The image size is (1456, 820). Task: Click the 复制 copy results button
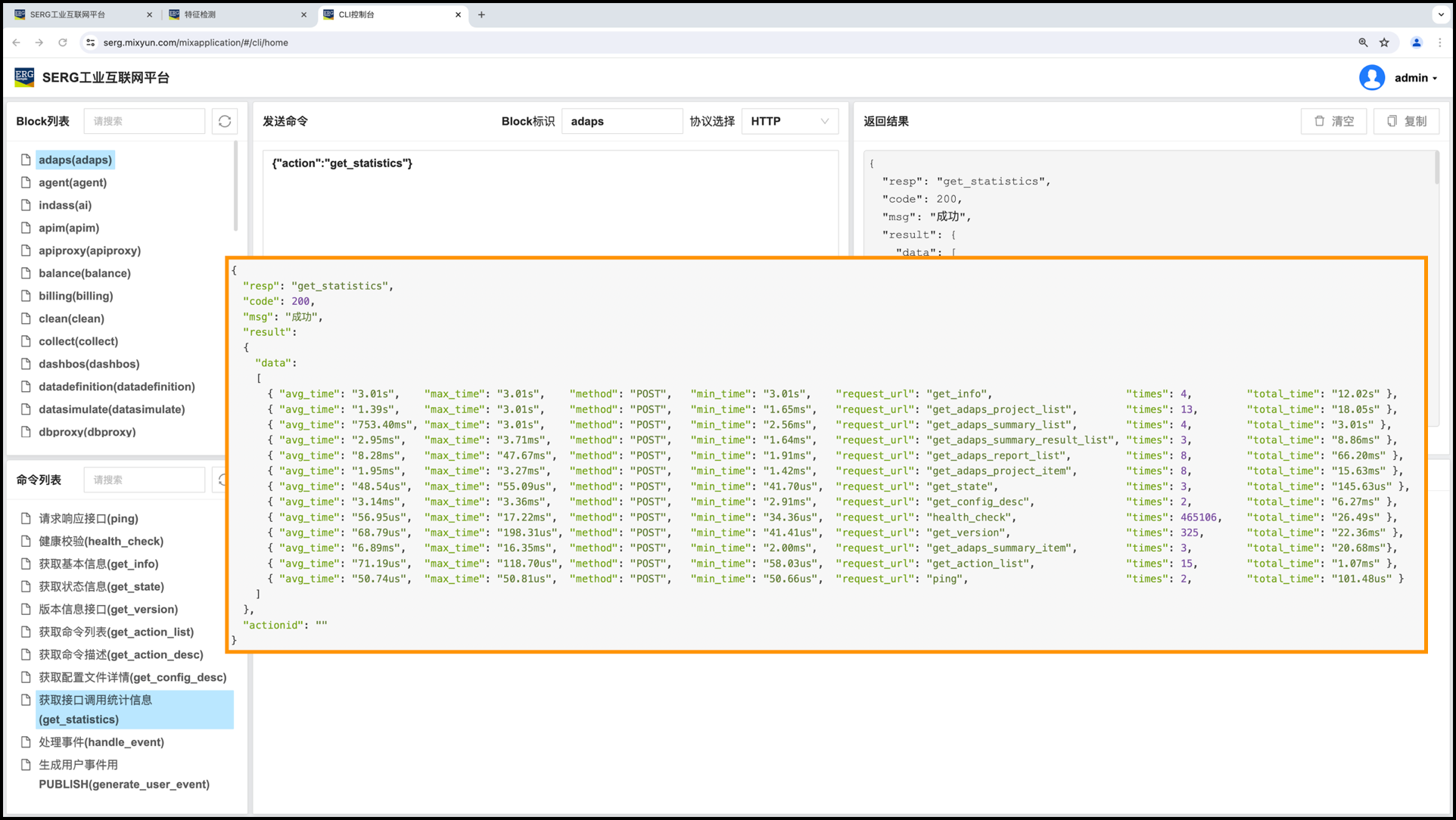tap(1406, 121)
